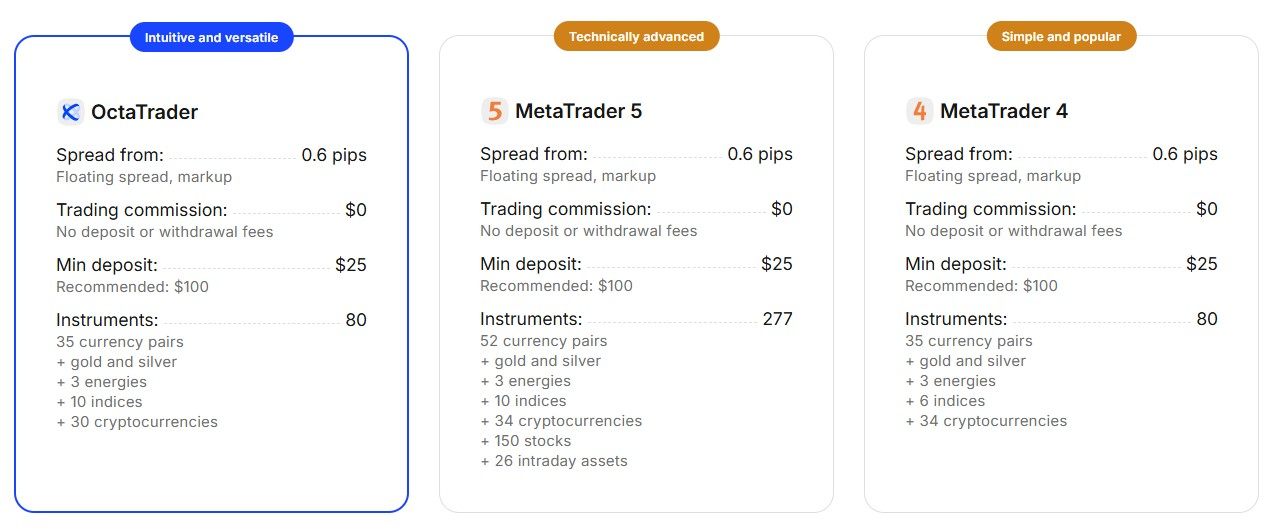Screen dimensions: 1269x529
Task: Click MetaTrader 5's 277 instruments value
Action: point(777,319)
